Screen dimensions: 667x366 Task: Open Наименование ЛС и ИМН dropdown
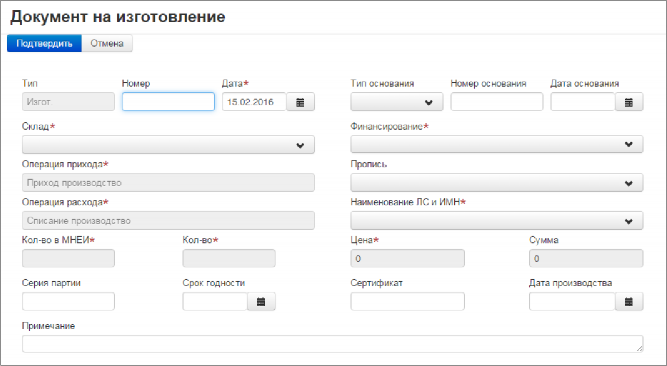point(497,221)
